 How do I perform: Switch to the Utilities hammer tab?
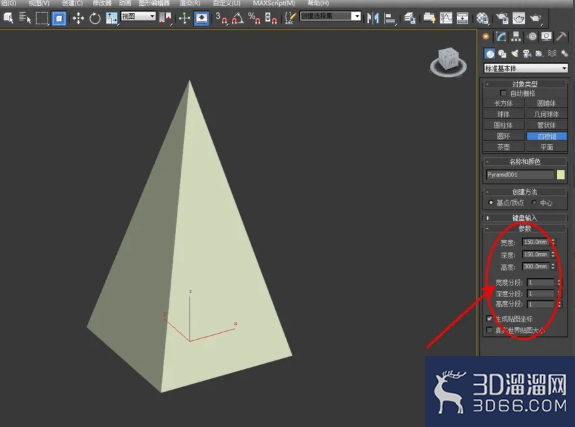[x=561, y=36]
